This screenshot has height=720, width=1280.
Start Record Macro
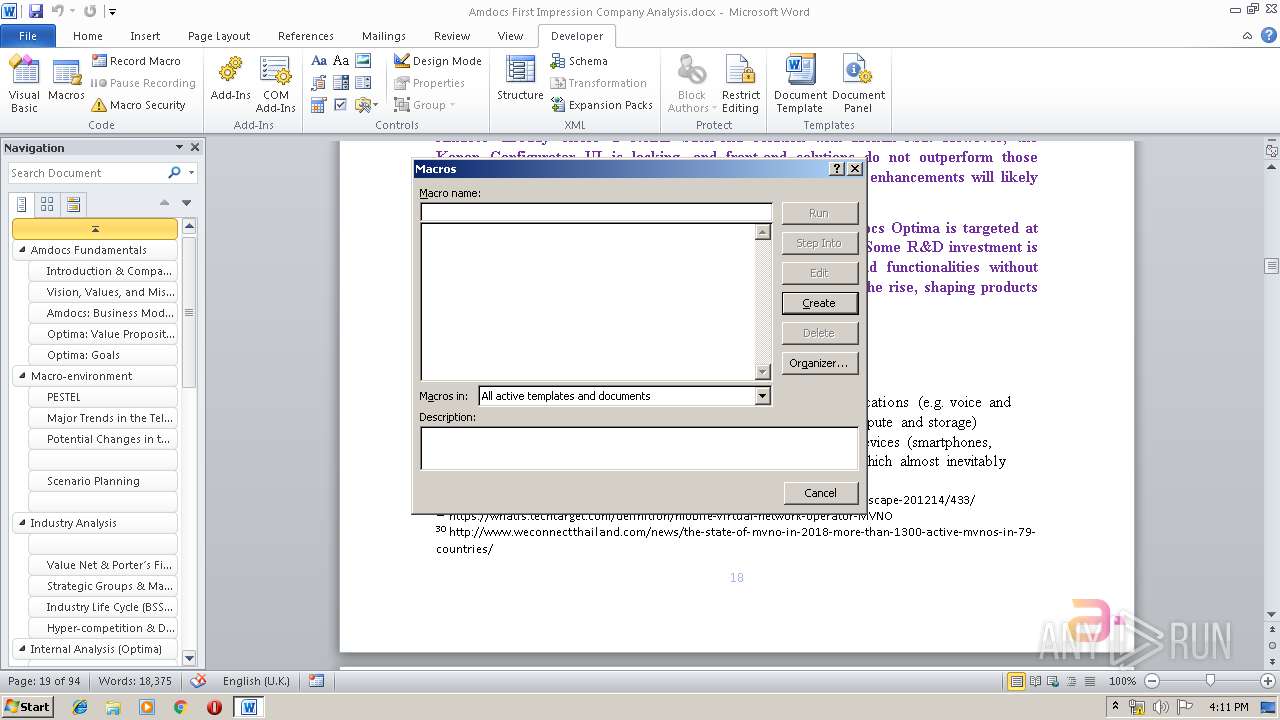136,61
